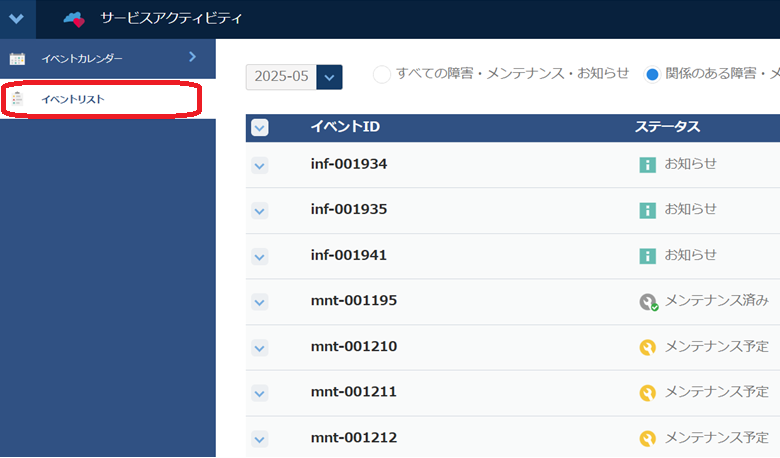Click the サービスアクティビティ title
The image size is (780, 458).
[171, 19]
